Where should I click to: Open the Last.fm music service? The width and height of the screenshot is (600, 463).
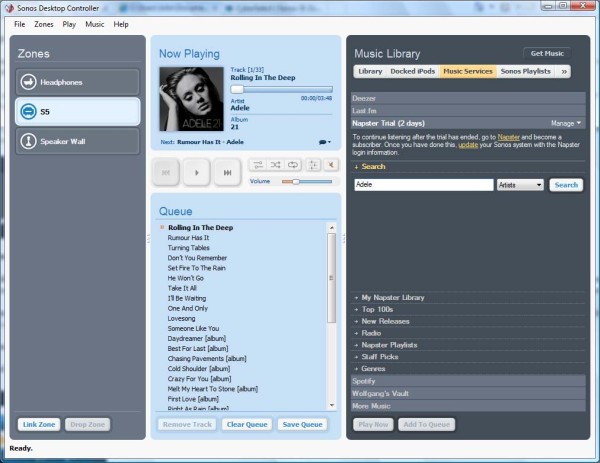tap(468, 111)
